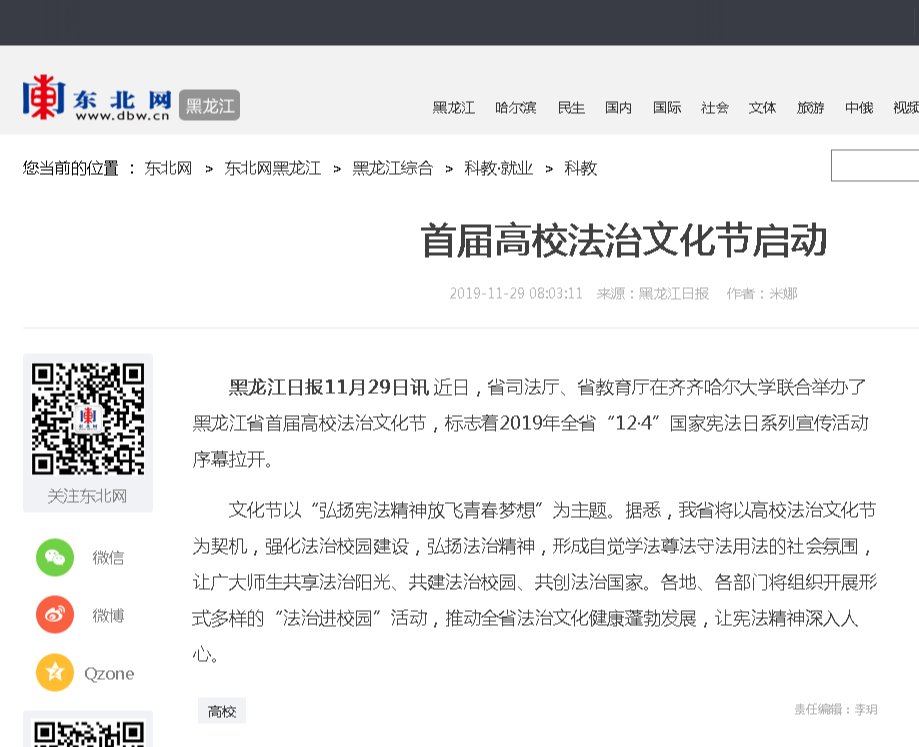Click the 东北网 breadcrumb link
Image resolution: width=919 pixels, height=747 pixels.
pos(168,168)
